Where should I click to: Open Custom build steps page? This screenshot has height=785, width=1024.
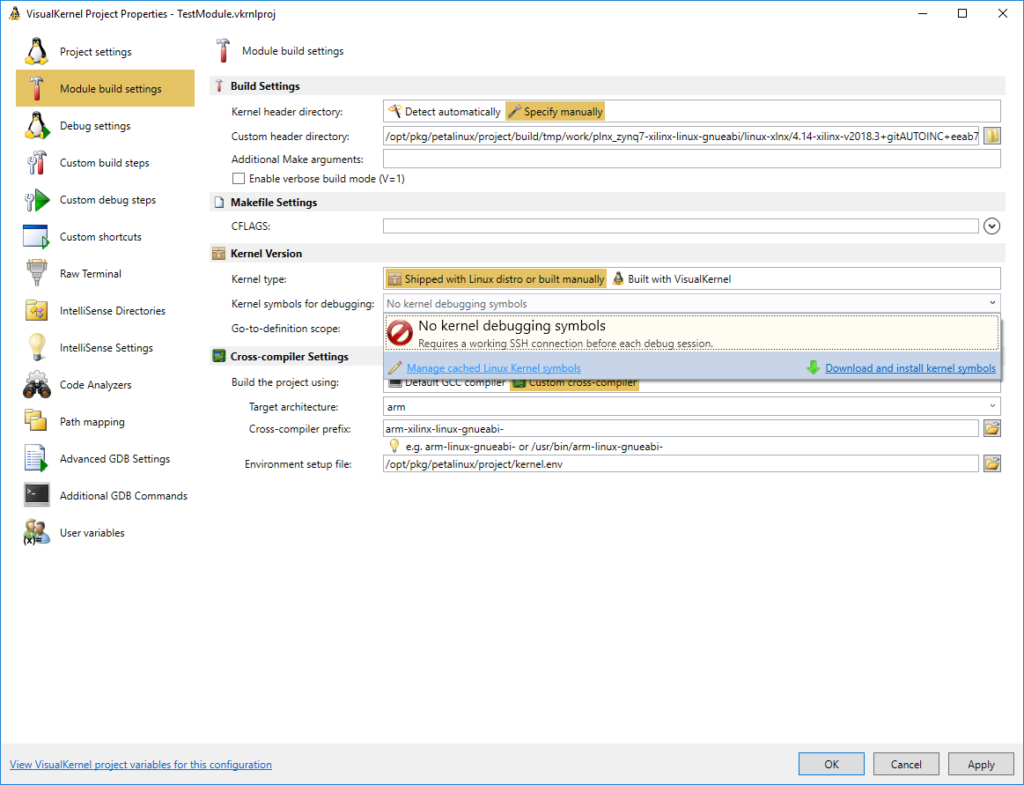pyautogui.click(x=105, y=163)
